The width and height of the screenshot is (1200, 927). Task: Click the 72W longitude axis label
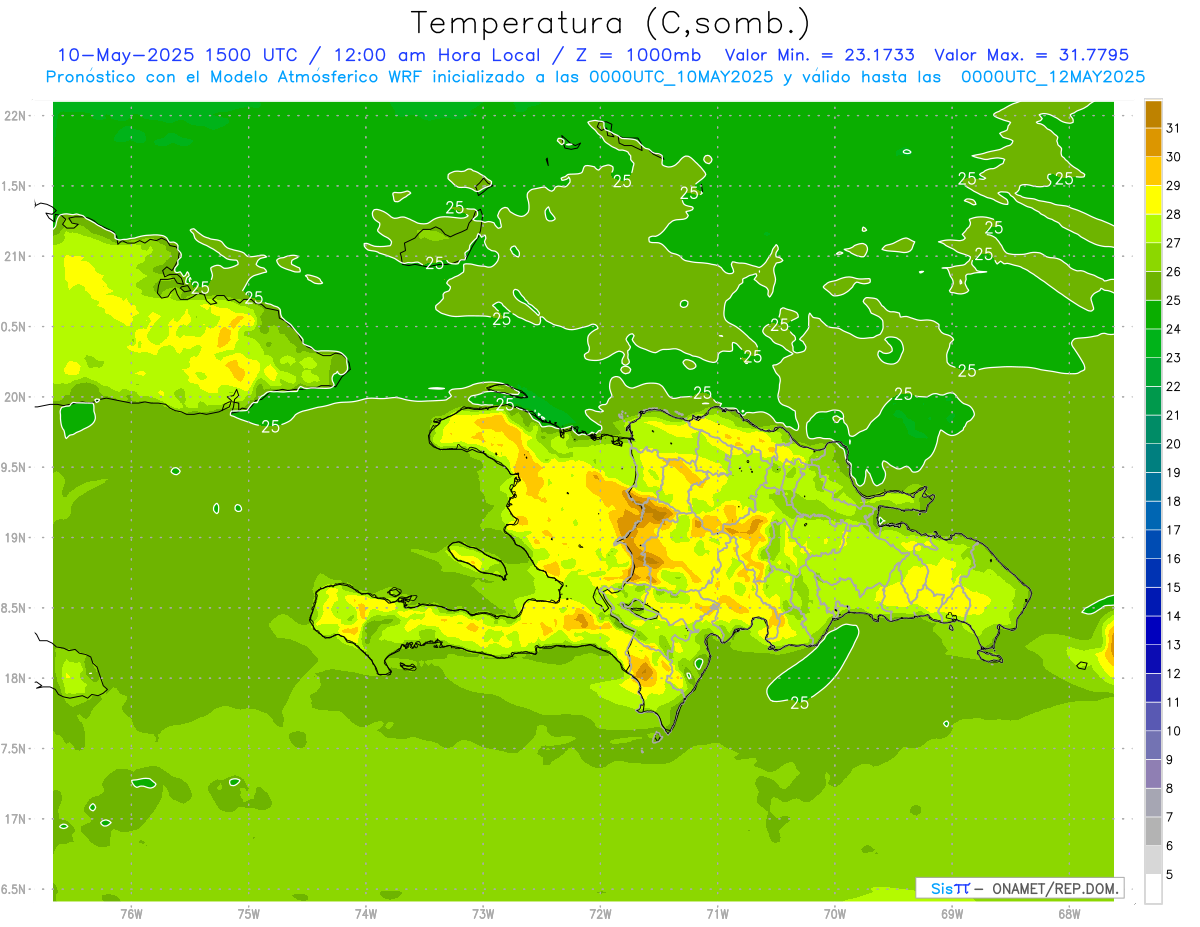coord(600,914)
